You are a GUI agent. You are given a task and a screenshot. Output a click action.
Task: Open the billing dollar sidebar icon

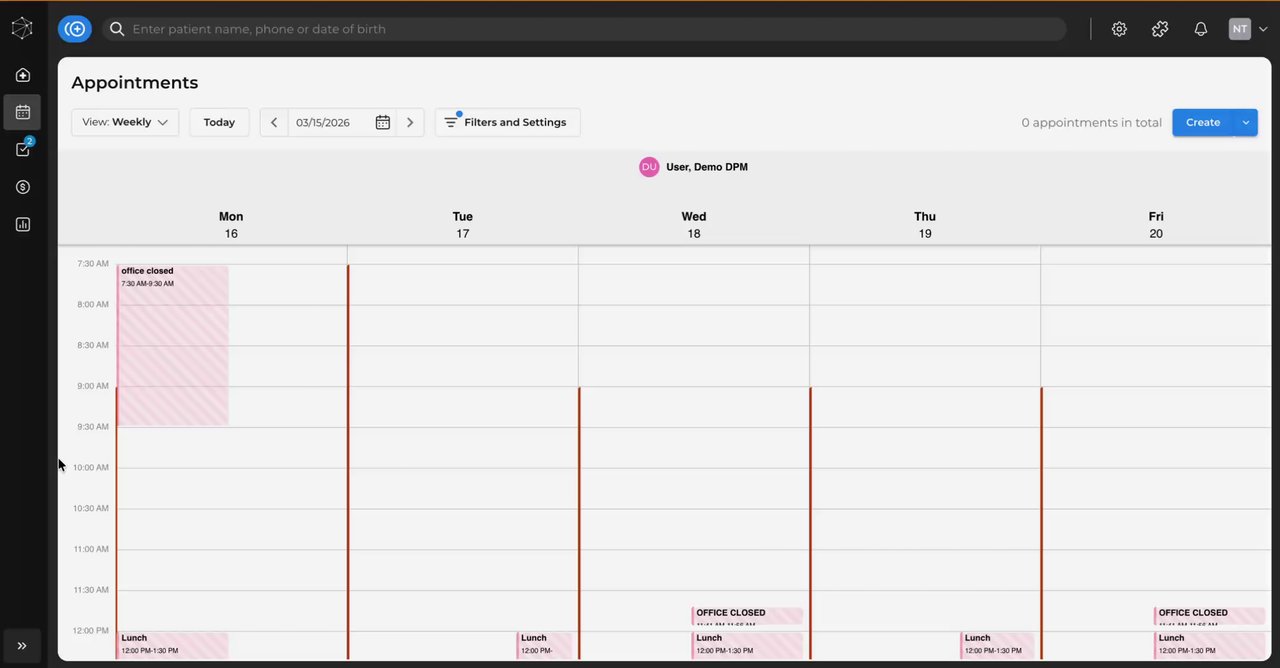(x=22, y=187)
